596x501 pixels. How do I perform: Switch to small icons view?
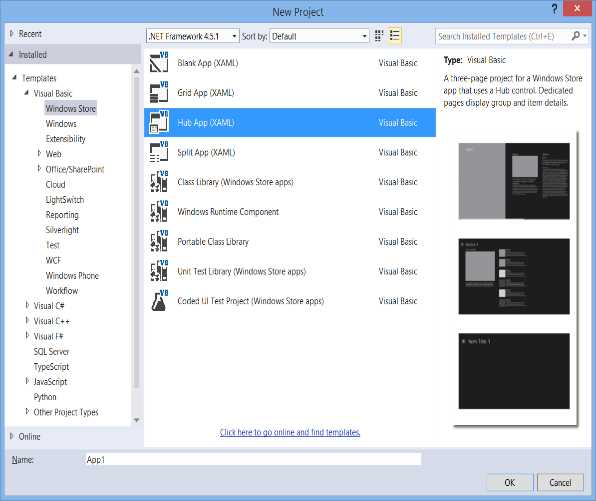tap(379, 36)
